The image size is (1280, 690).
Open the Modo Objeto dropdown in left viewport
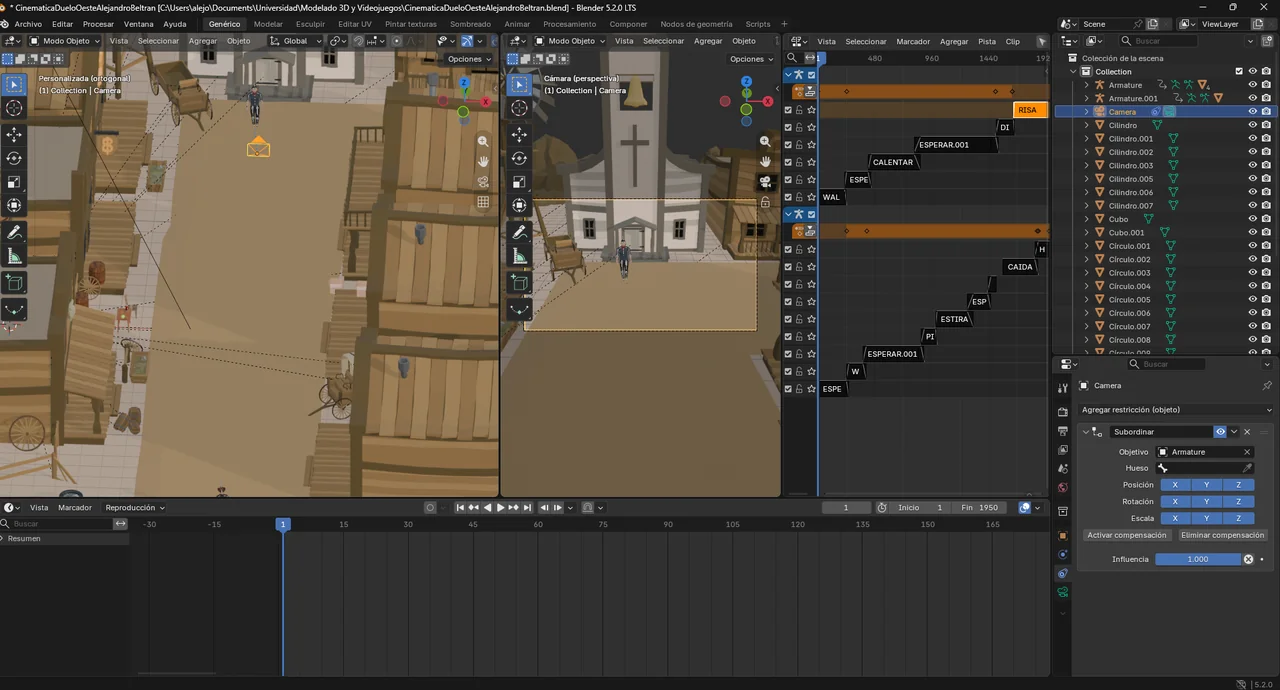pyautogui.click(x=65, y=41)
